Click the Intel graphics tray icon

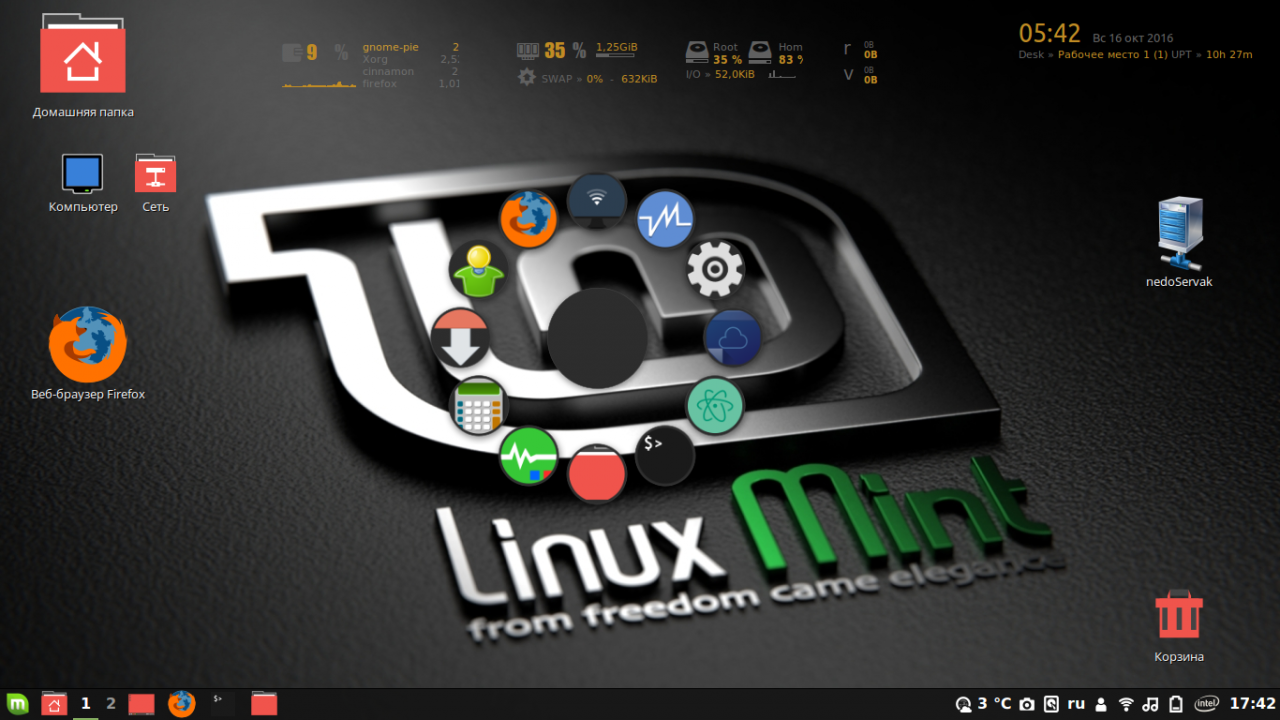(x=1207, y=704)
